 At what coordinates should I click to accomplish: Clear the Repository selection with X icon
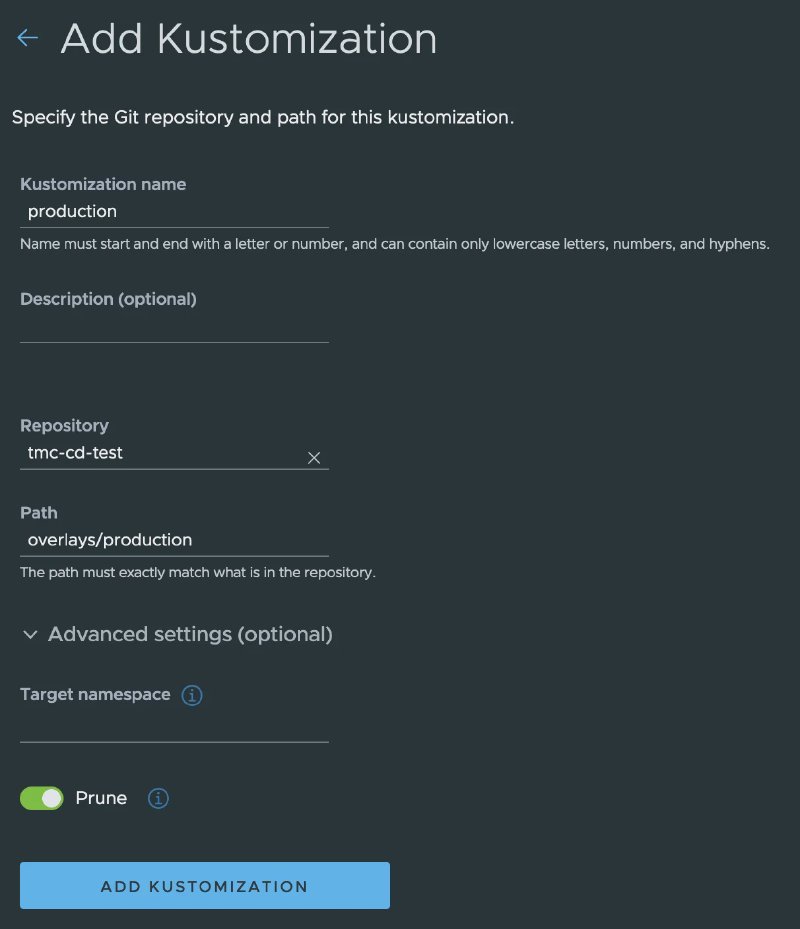coord(314,457)
